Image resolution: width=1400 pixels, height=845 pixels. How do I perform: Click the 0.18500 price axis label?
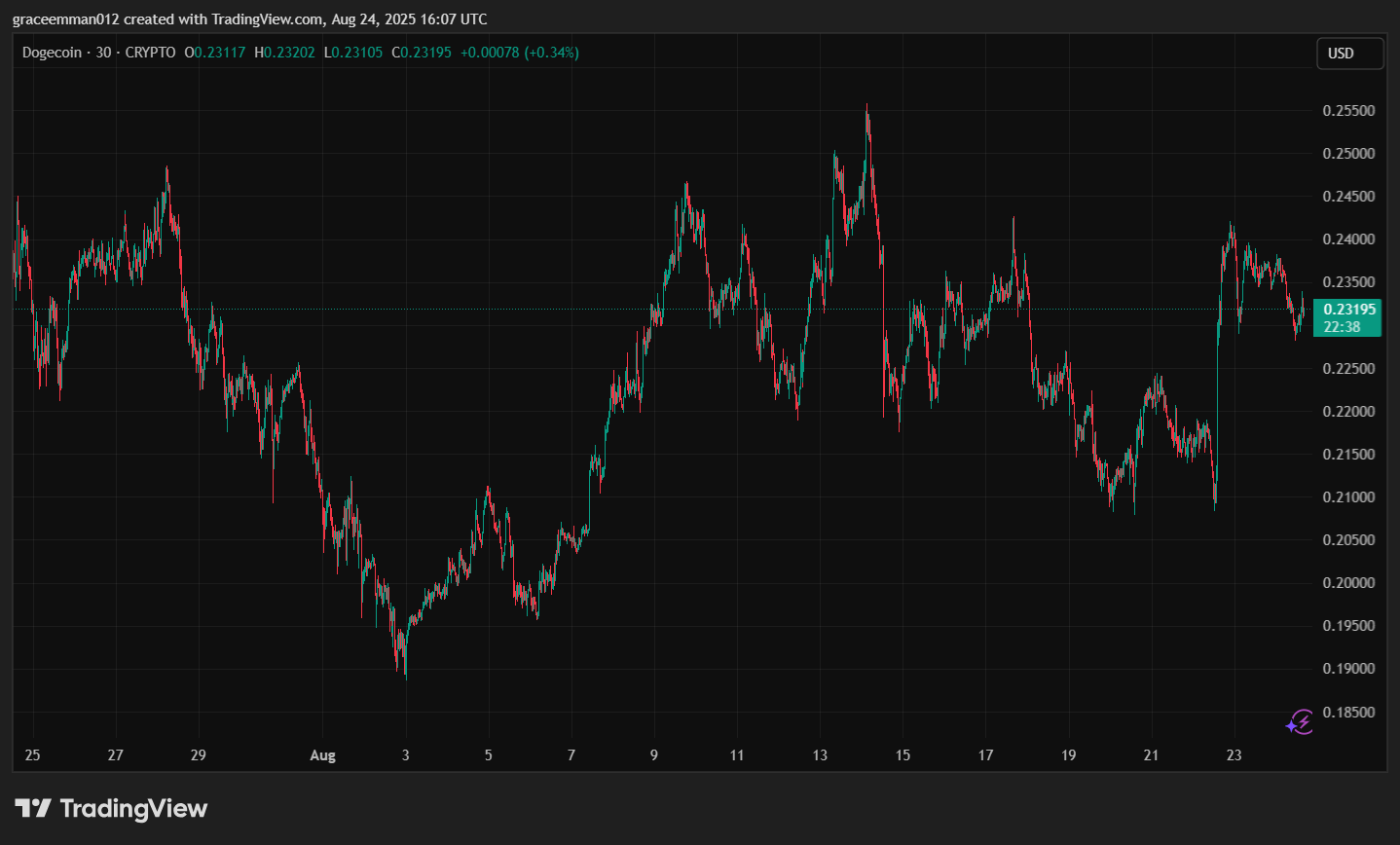tap(1348, 713)
